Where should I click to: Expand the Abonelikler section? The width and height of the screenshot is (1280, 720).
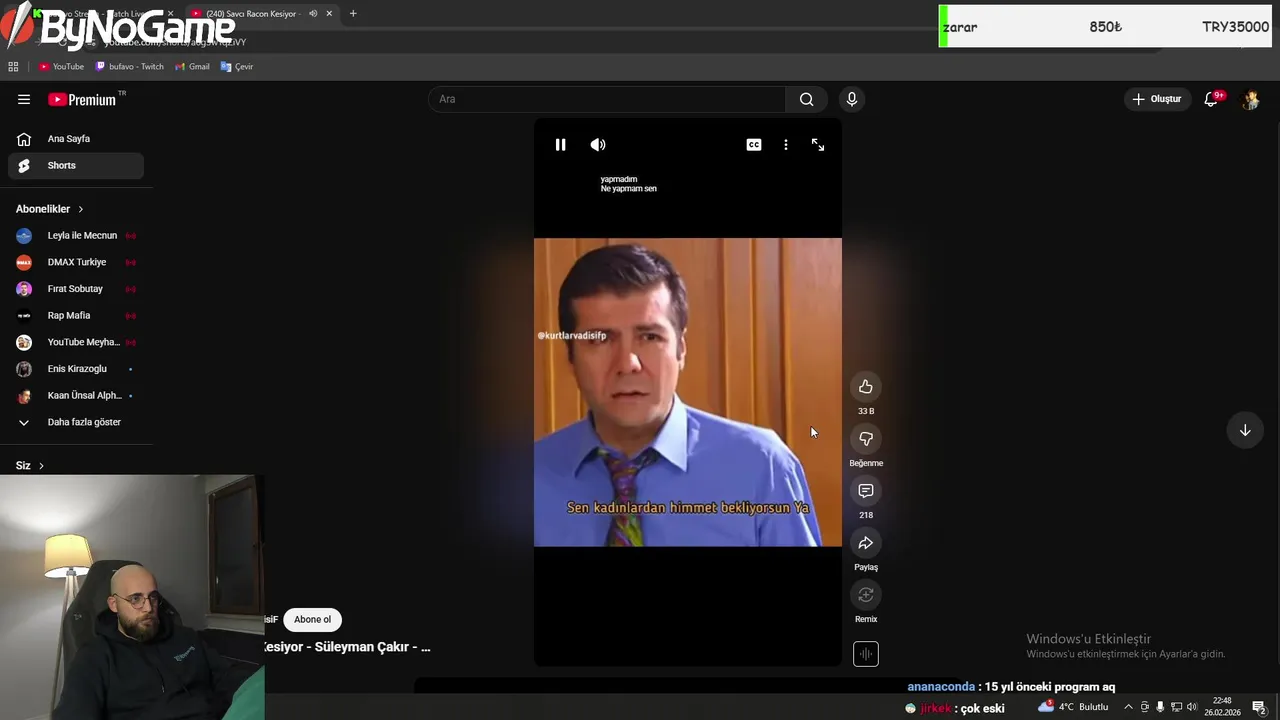(x=50, y=209)
